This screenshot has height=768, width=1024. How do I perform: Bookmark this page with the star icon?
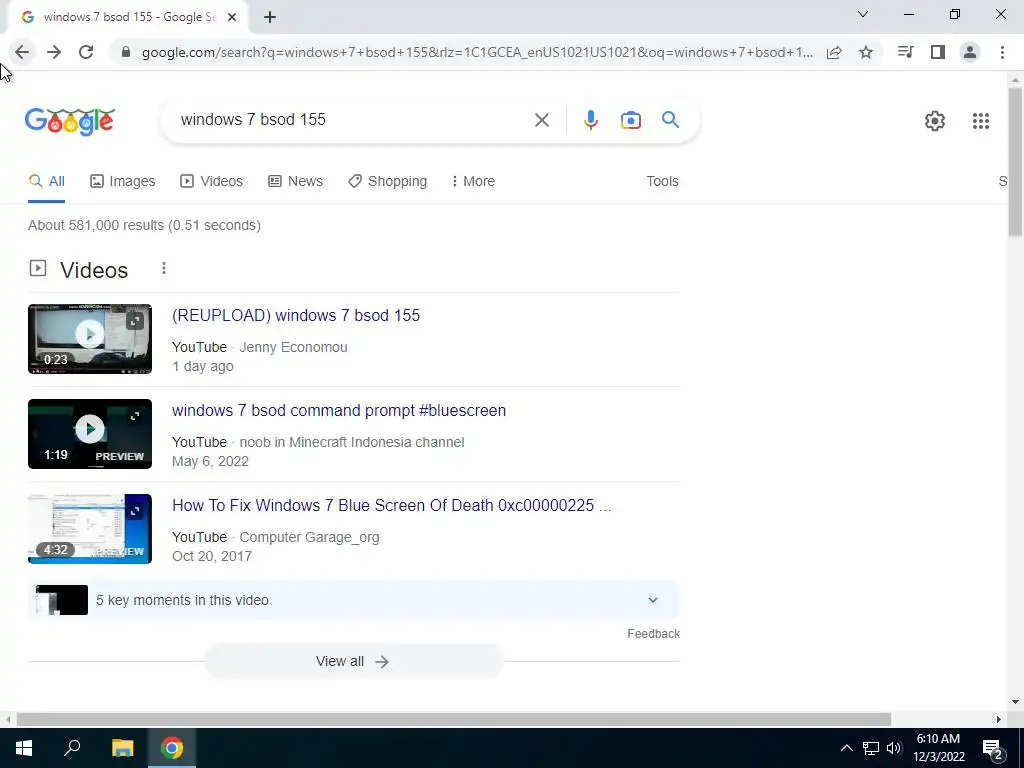coord(866,52)
